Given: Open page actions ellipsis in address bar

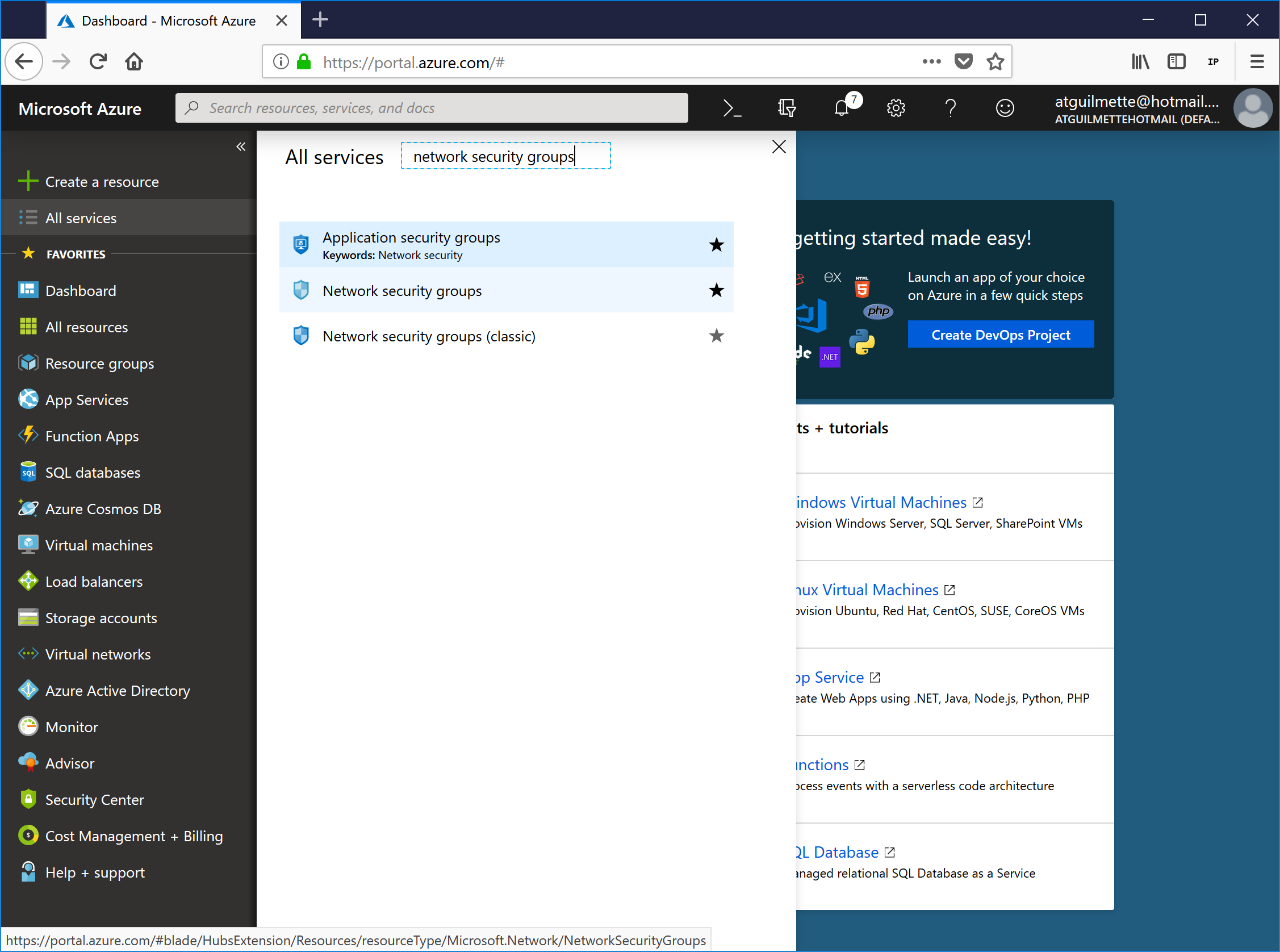Looking at the screenshot, I should coord(931,62).
